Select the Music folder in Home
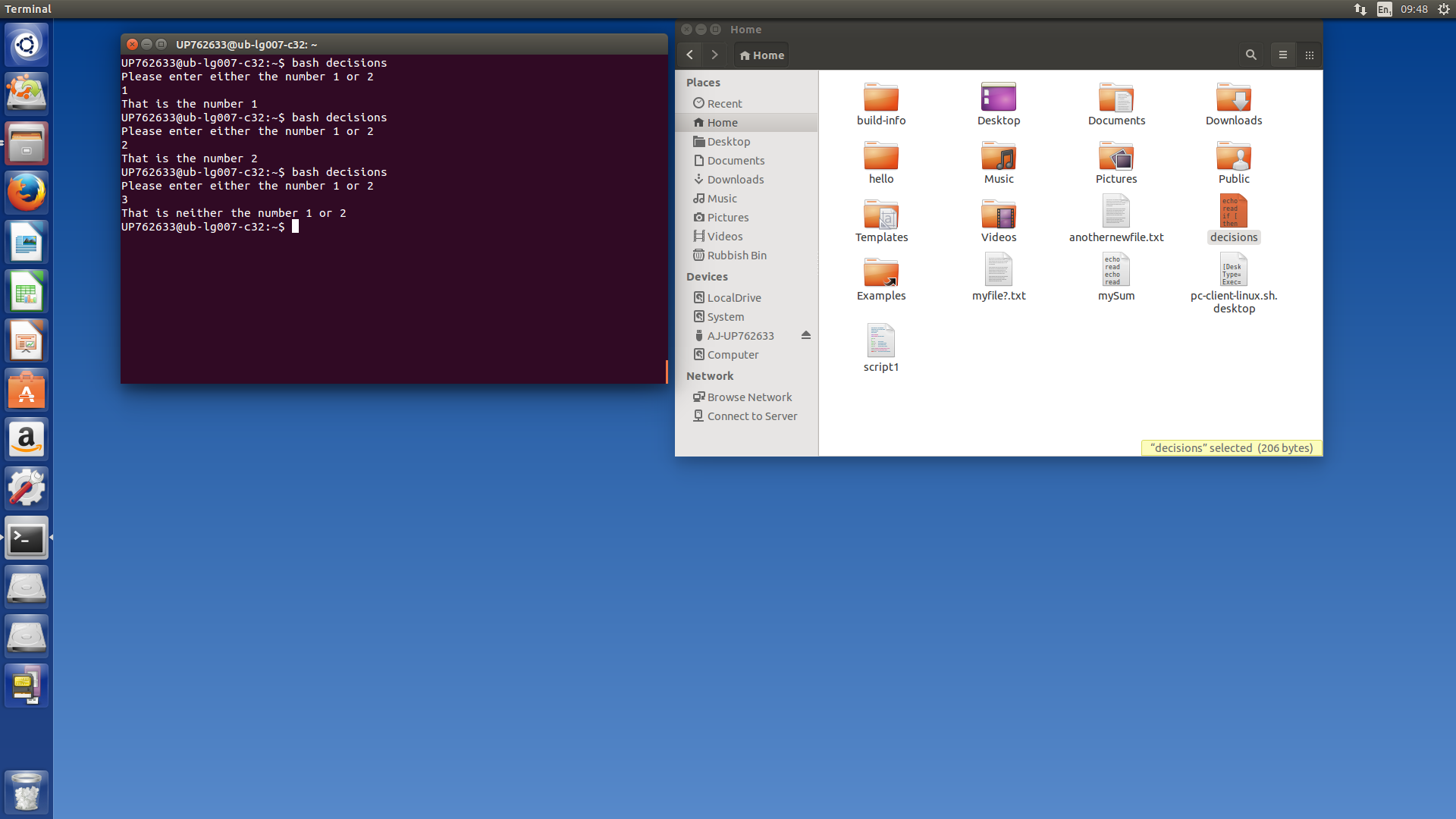This screenshot has width=1456, height=819. click(x=999, y=162)
